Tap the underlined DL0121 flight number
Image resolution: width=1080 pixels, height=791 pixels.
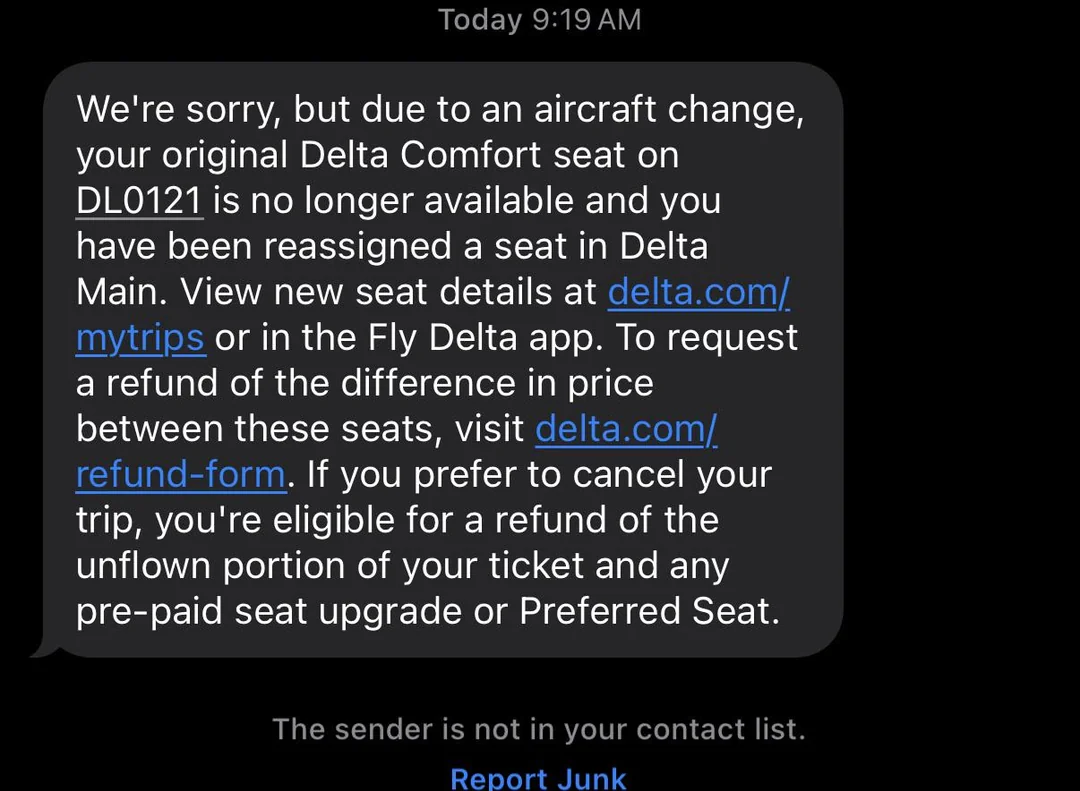tap(140, 201)
